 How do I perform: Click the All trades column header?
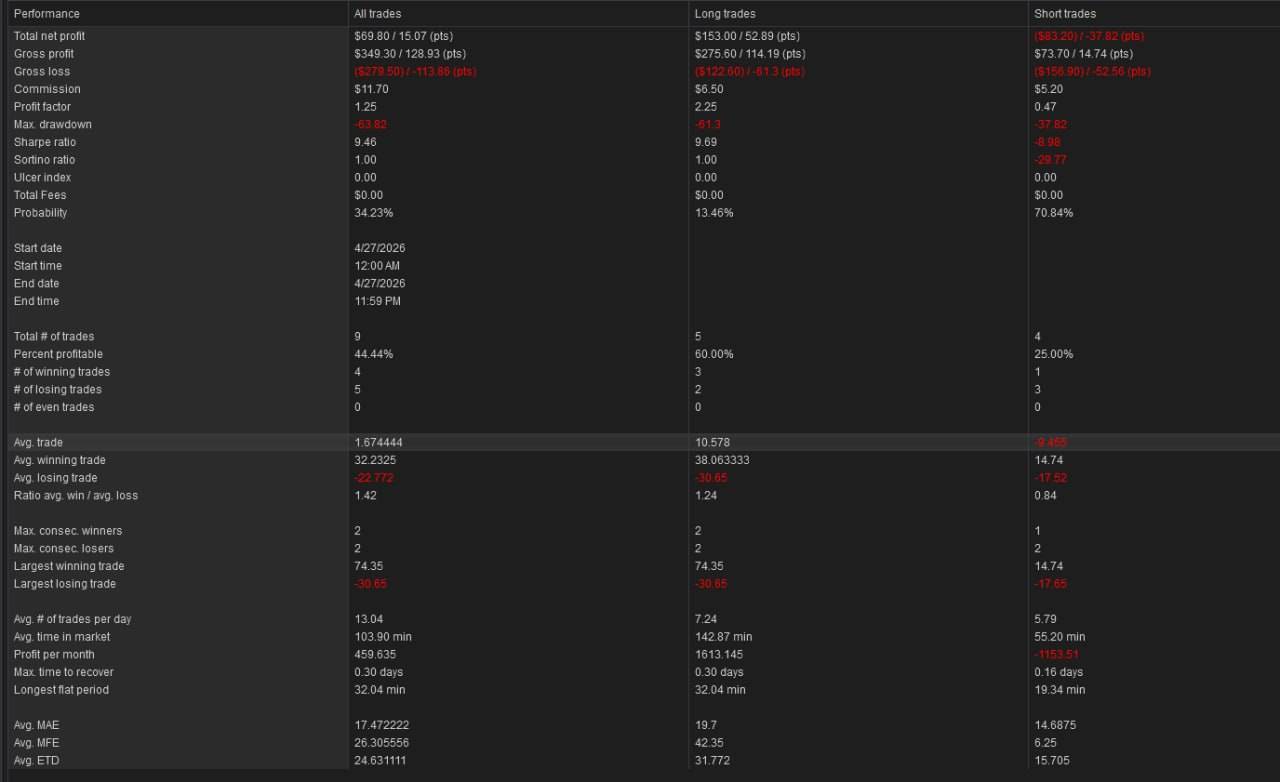pyautogui.click(x=377, y=14)
